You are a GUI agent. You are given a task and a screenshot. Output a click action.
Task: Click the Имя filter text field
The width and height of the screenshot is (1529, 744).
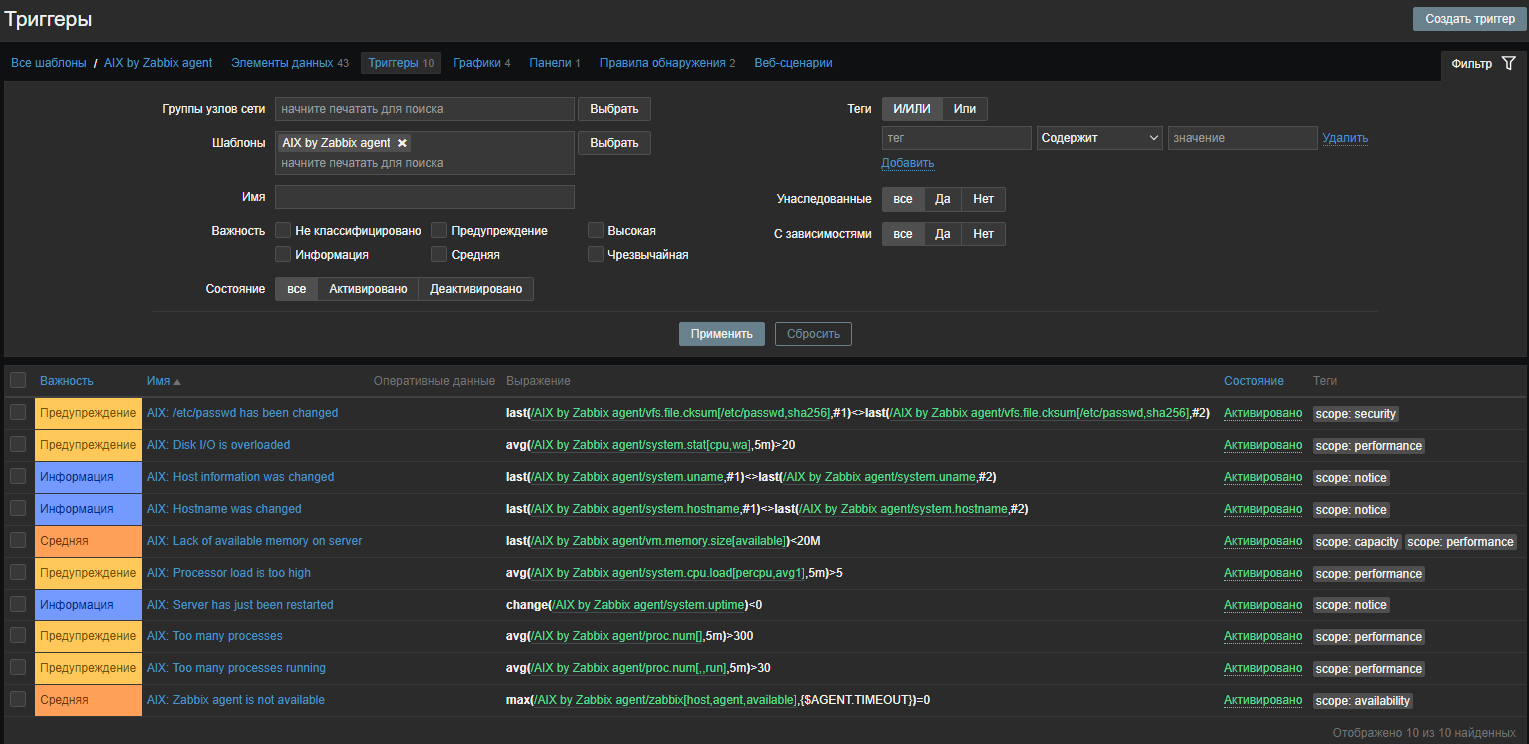425,197
